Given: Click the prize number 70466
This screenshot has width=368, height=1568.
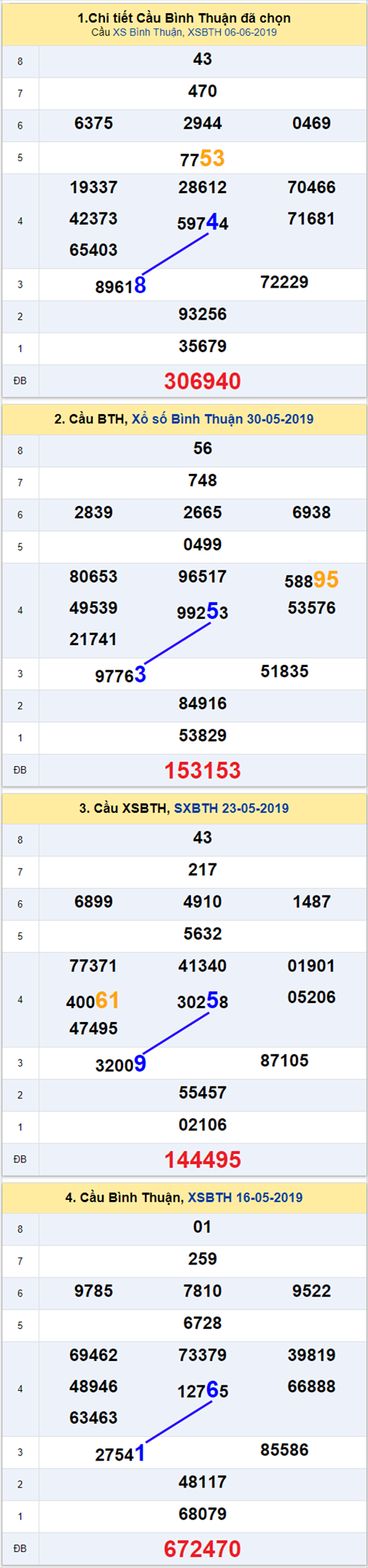Looking at the screenshot, I should [311, 187].
